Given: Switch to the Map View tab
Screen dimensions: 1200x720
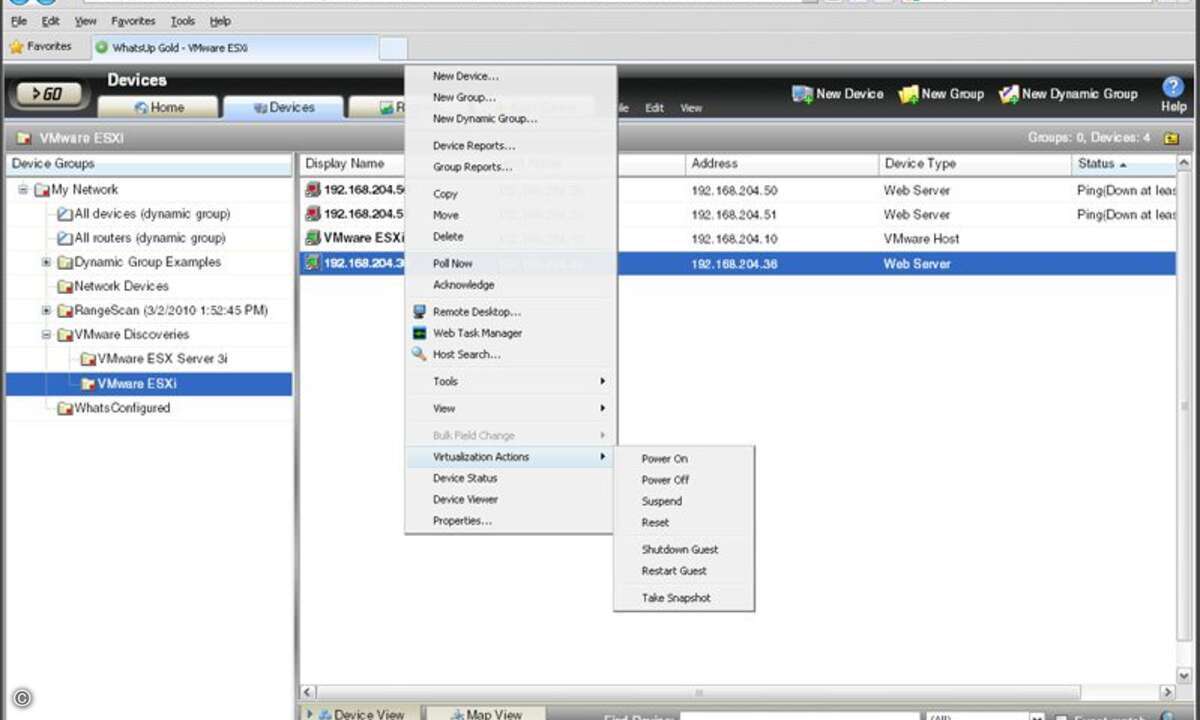Looking at the screenshot, I should [x=486, y=713].
